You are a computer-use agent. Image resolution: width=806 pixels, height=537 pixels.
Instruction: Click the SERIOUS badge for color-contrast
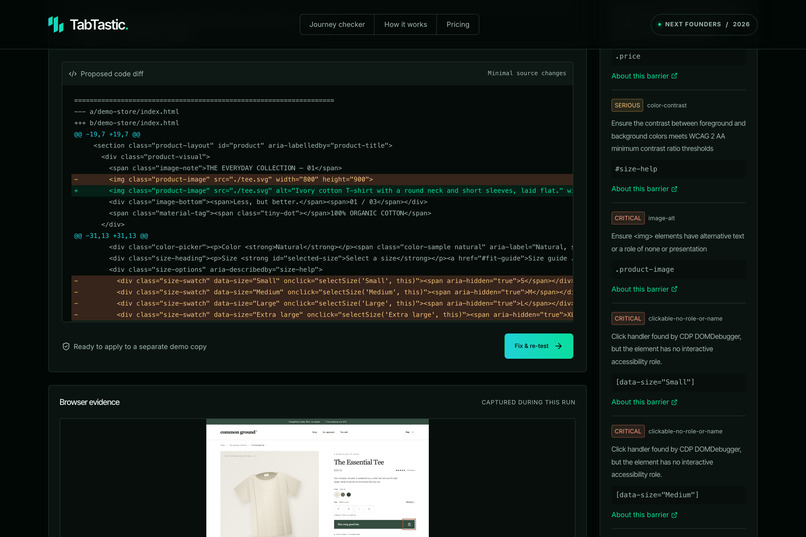click(x=627, y=105)
